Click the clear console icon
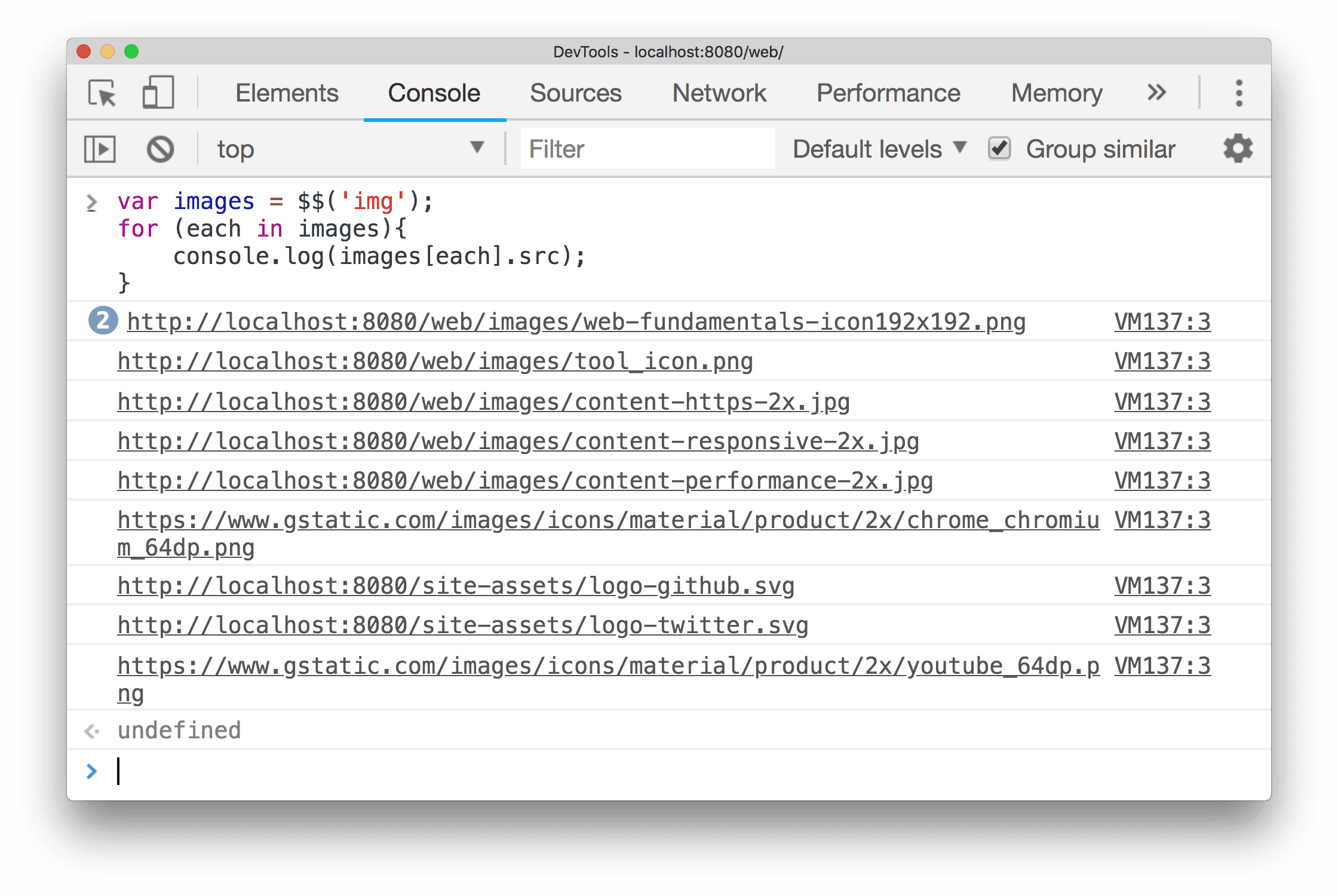Viewport: 1338px width, 896px height. click(x=159, y=149)
